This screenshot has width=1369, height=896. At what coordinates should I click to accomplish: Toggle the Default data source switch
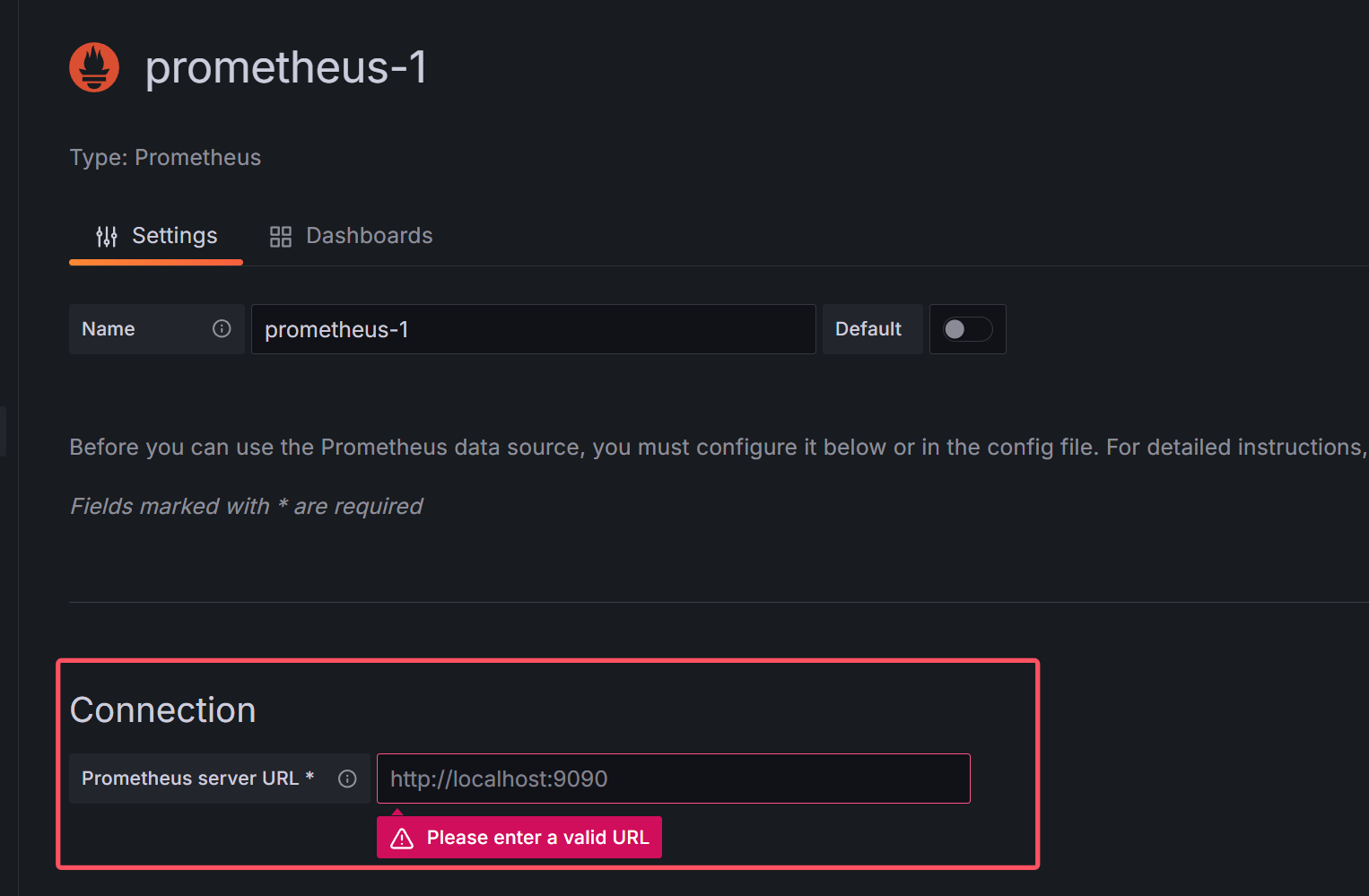coord(967,329)
